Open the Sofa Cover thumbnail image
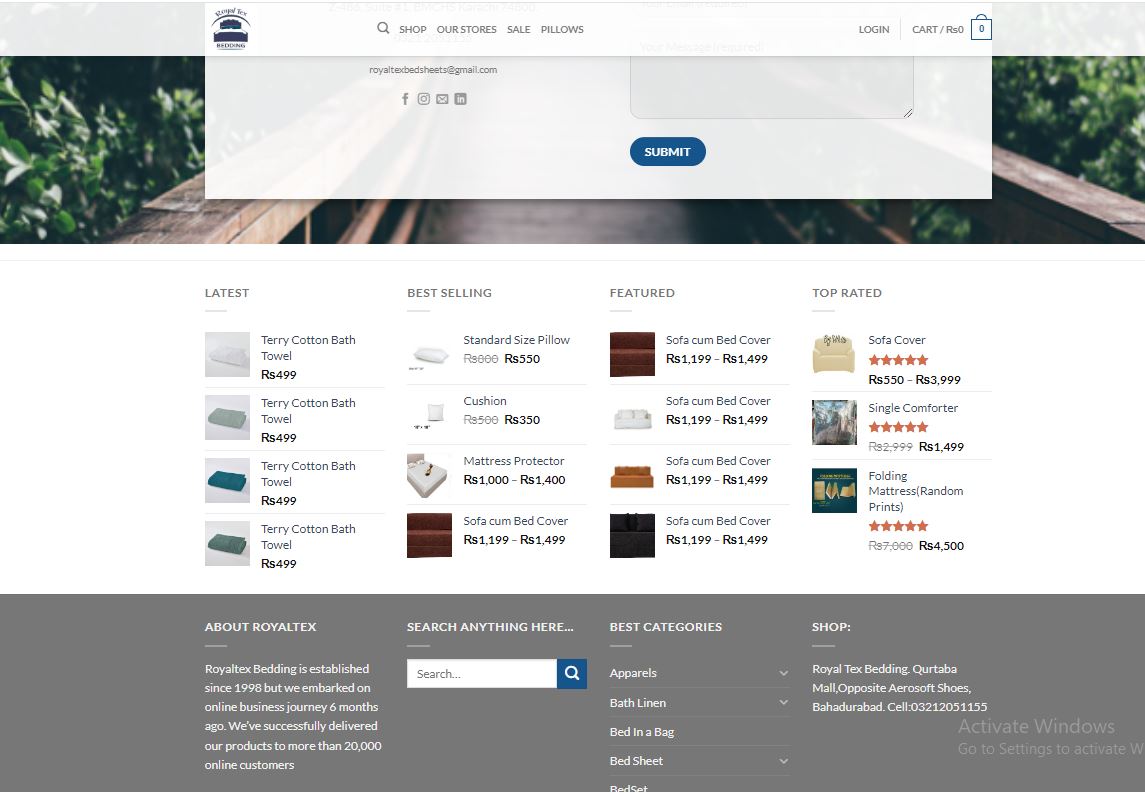The height and width of the screenshot is (792, 1145). click(834, 354)
